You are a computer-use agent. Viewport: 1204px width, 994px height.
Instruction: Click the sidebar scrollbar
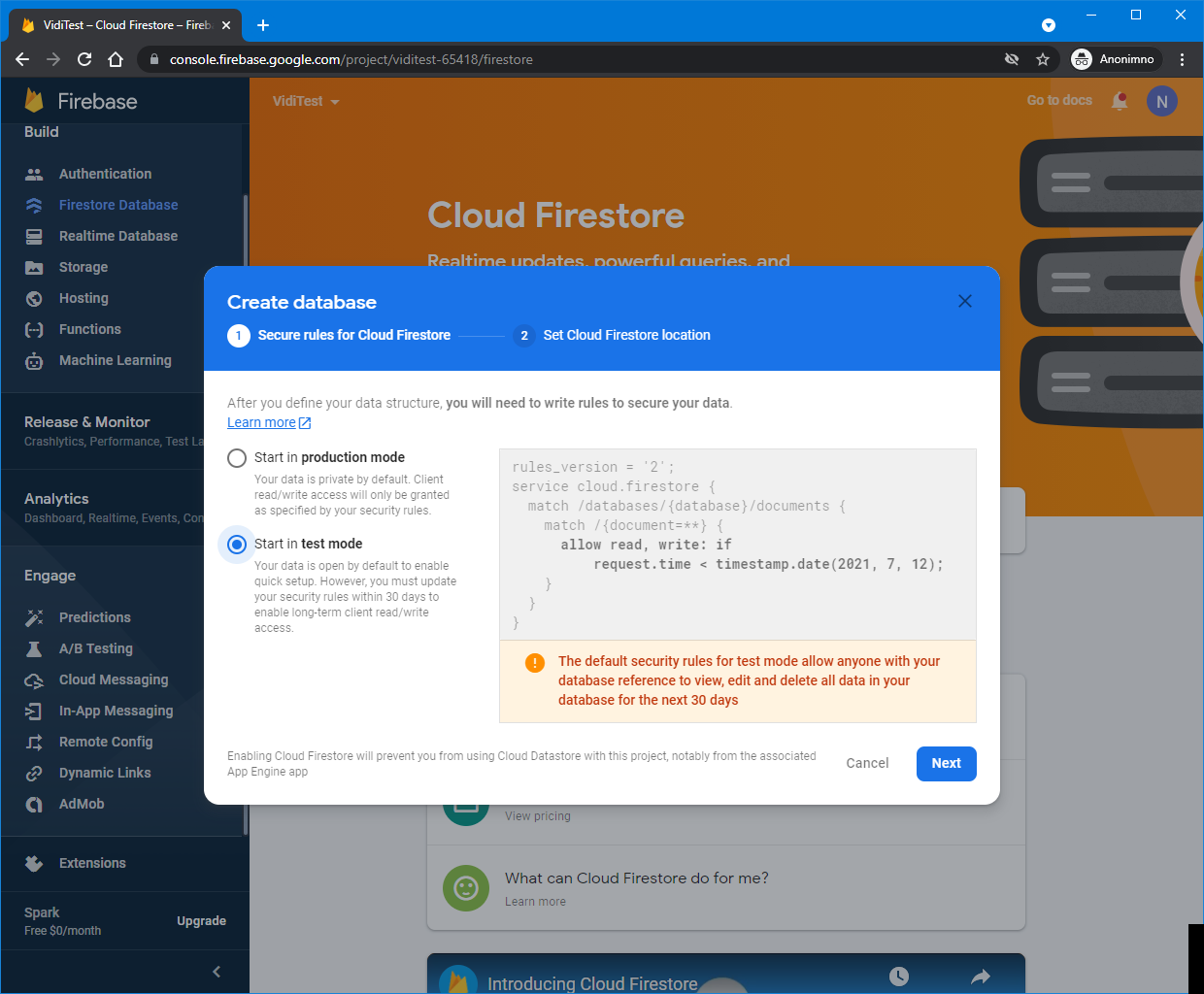245,514
